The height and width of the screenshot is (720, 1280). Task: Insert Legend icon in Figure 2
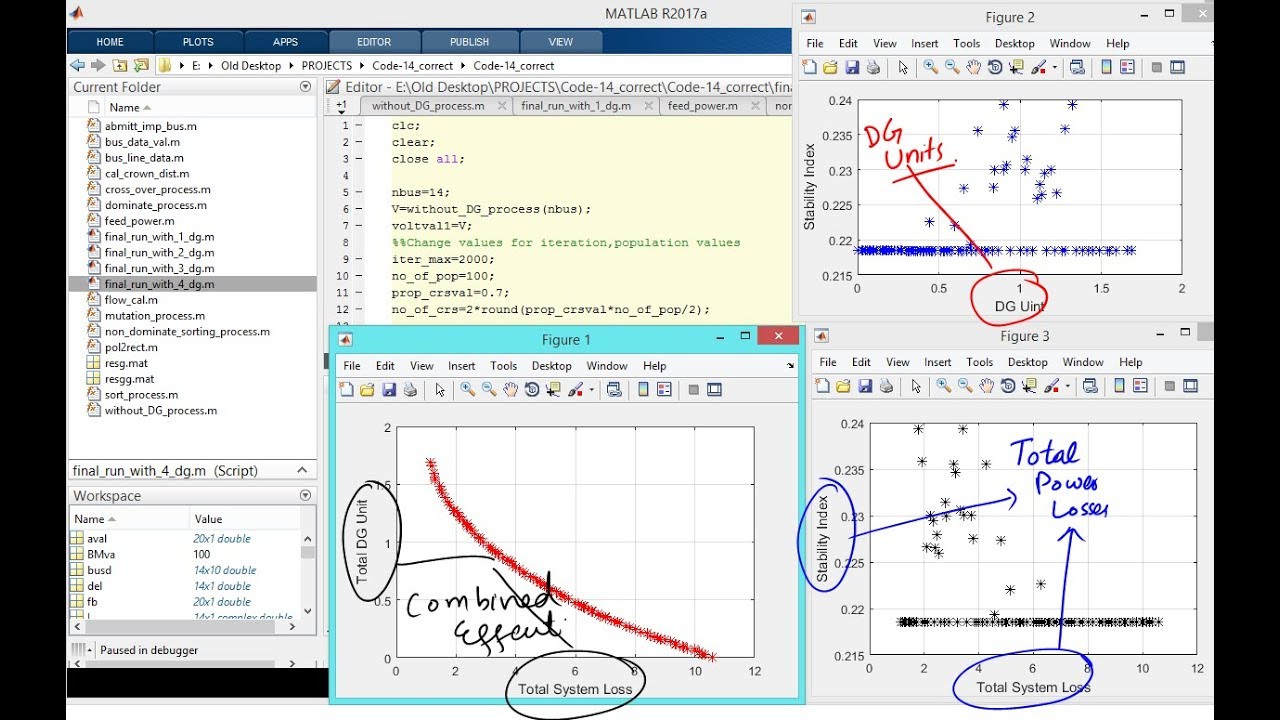click(x=1127, y=67)
